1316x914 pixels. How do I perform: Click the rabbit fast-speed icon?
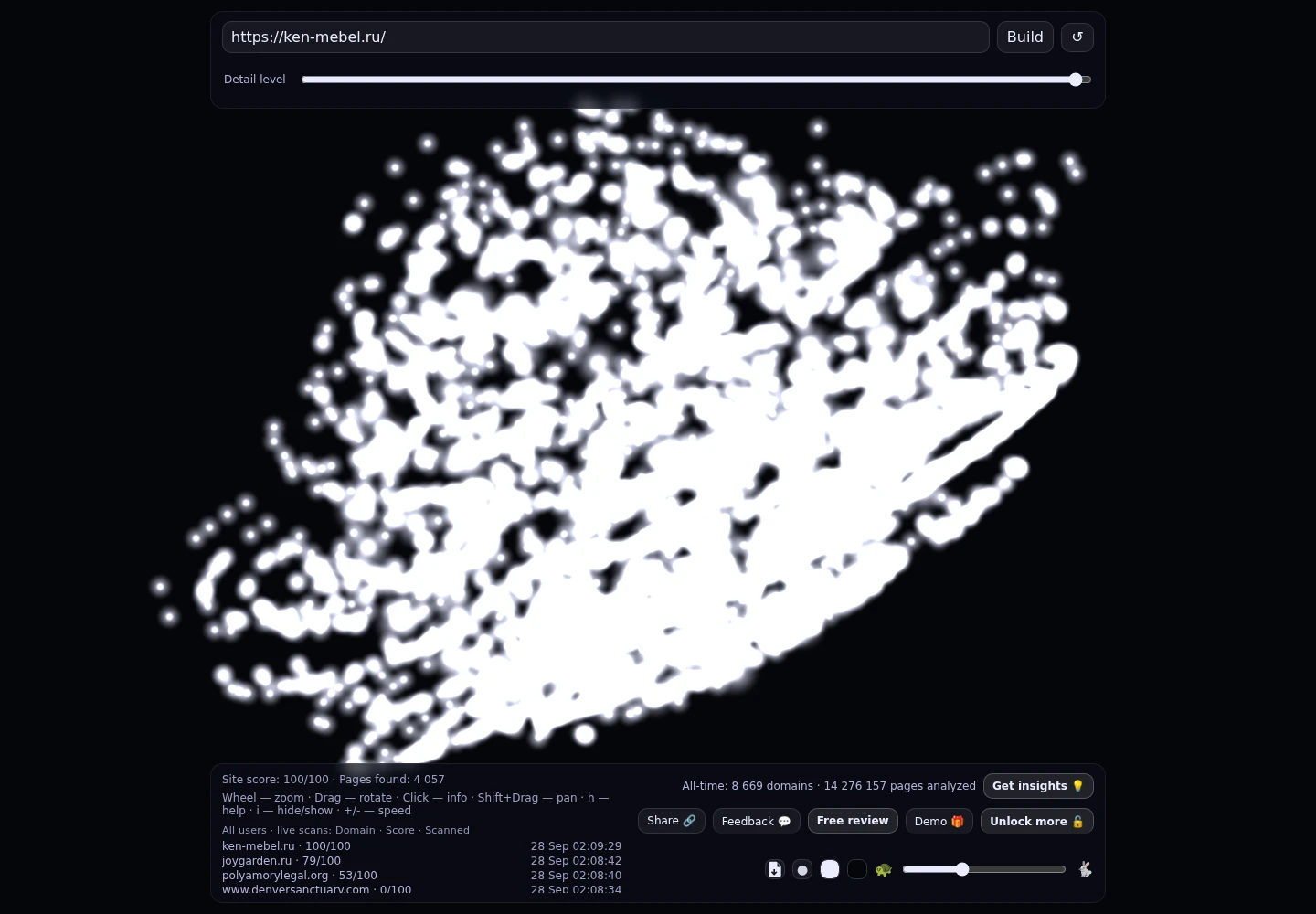point(1085,869)
